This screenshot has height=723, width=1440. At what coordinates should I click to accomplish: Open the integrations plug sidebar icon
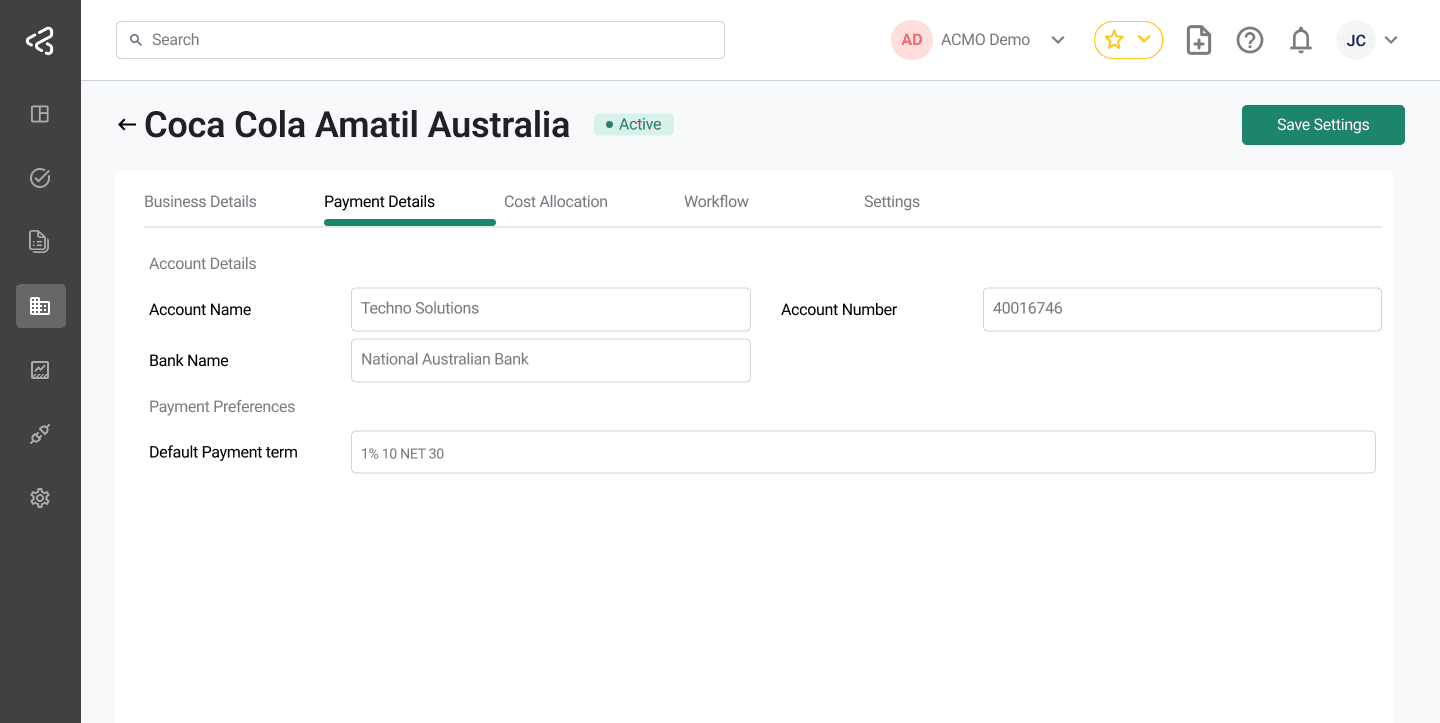coord(40,434)
